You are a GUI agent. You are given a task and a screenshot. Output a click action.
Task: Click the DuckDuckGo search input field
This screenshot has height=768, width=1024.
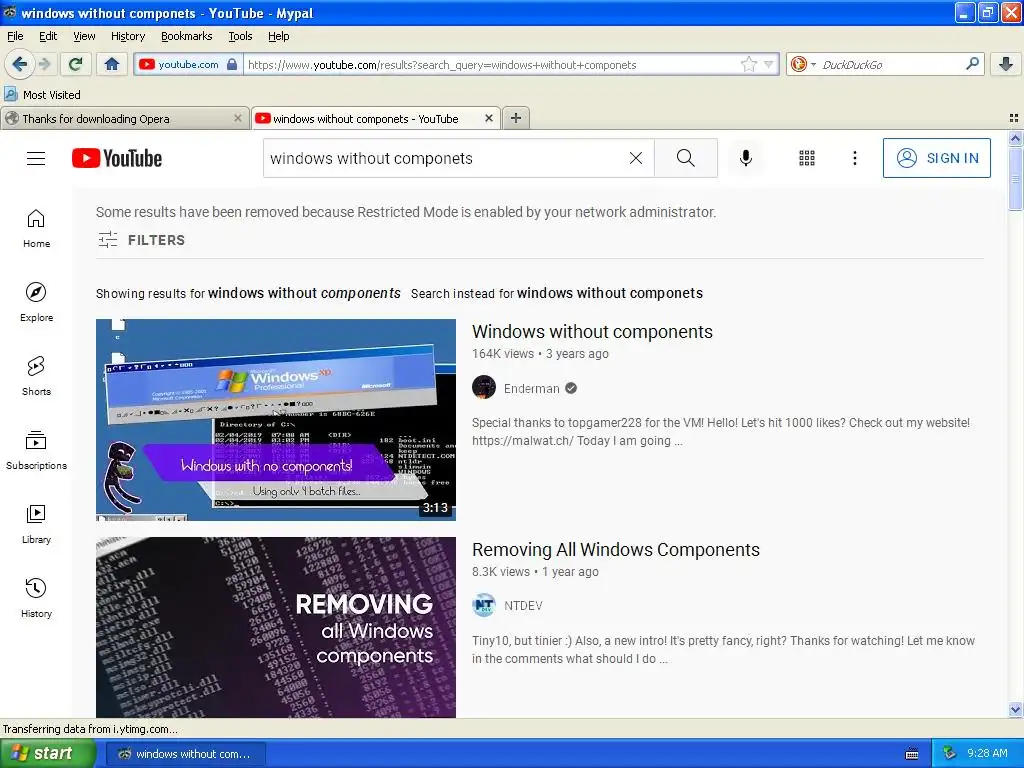click(891, 64)
